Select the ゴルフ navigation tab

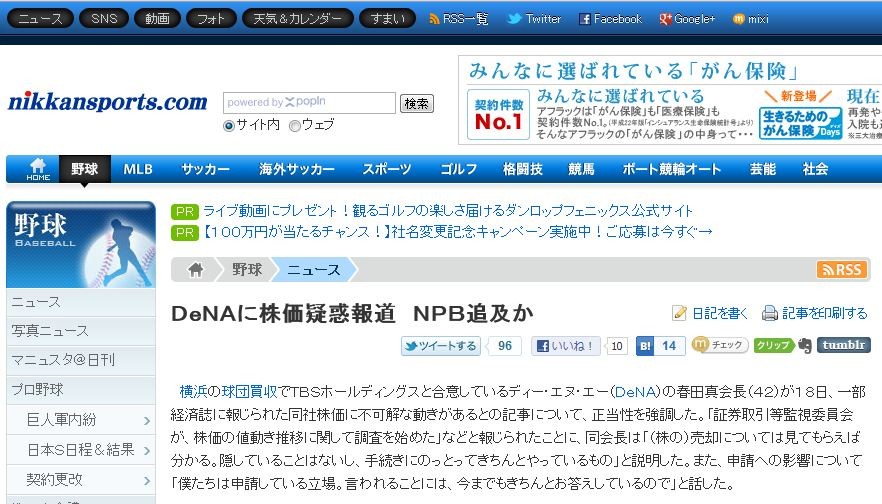458,169
